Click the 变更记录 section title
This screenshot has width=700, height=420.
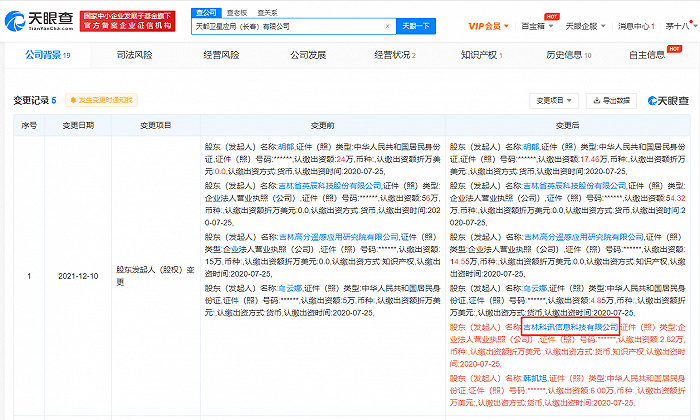(34, 100)
